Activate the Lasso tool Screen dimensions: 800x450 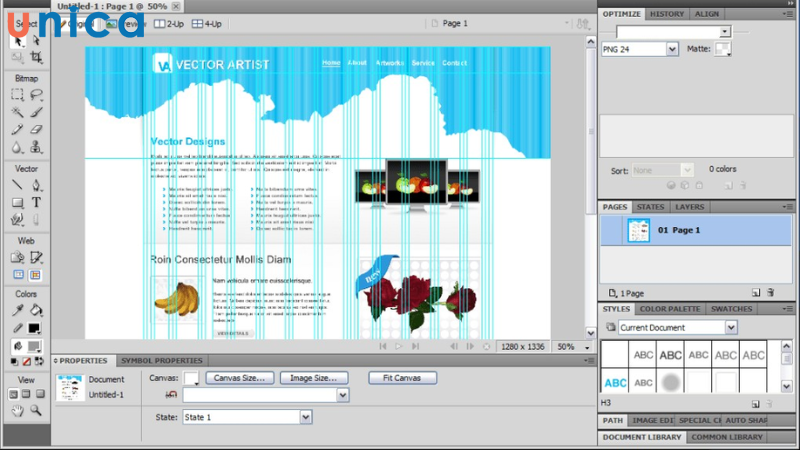(36, 95)
